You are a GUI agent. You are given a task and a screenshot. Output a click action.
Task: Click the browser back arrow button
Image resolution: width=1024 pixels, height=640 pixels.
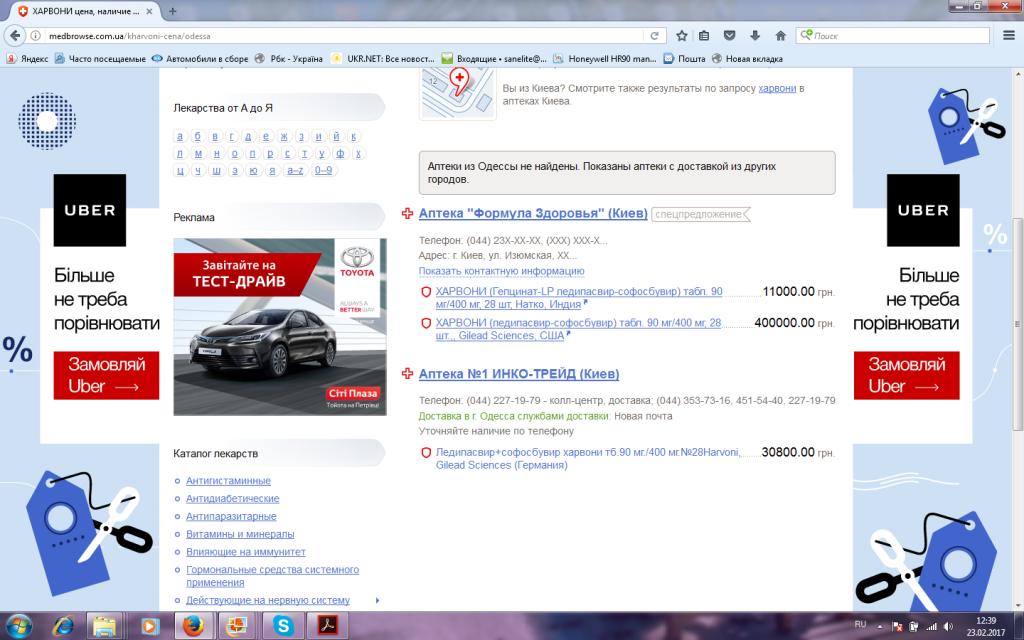(x=14, y=35)
